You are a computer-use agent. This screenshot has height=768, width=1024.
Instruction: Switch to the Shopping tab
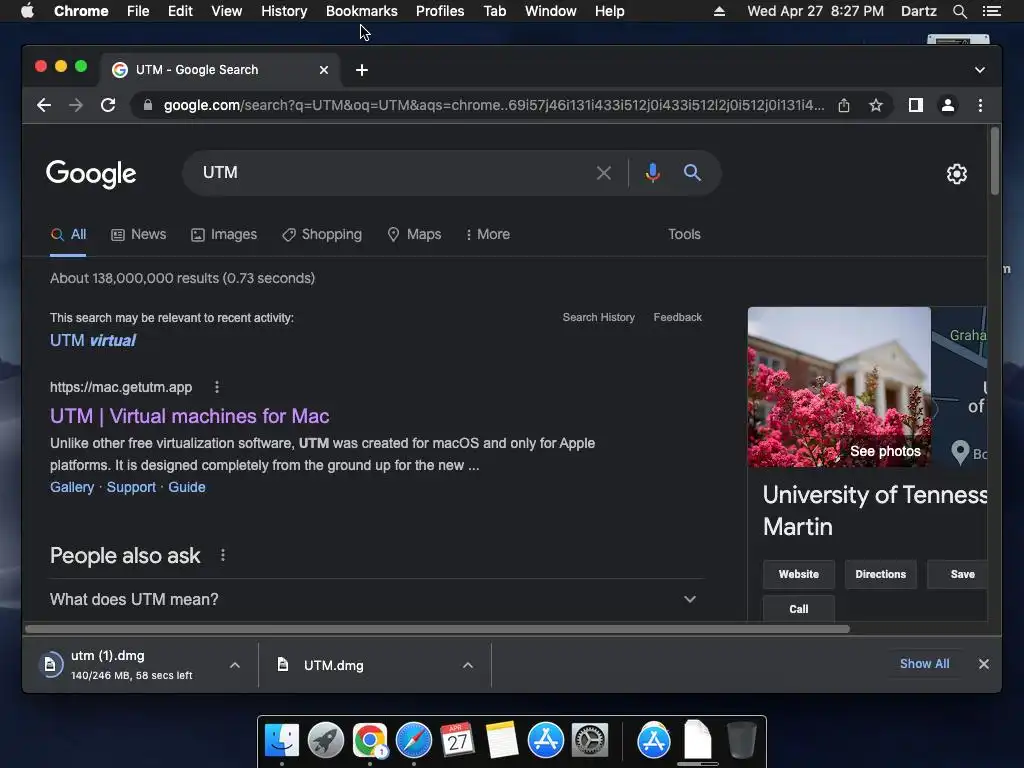pyautogui.click(x=322, y=234)
